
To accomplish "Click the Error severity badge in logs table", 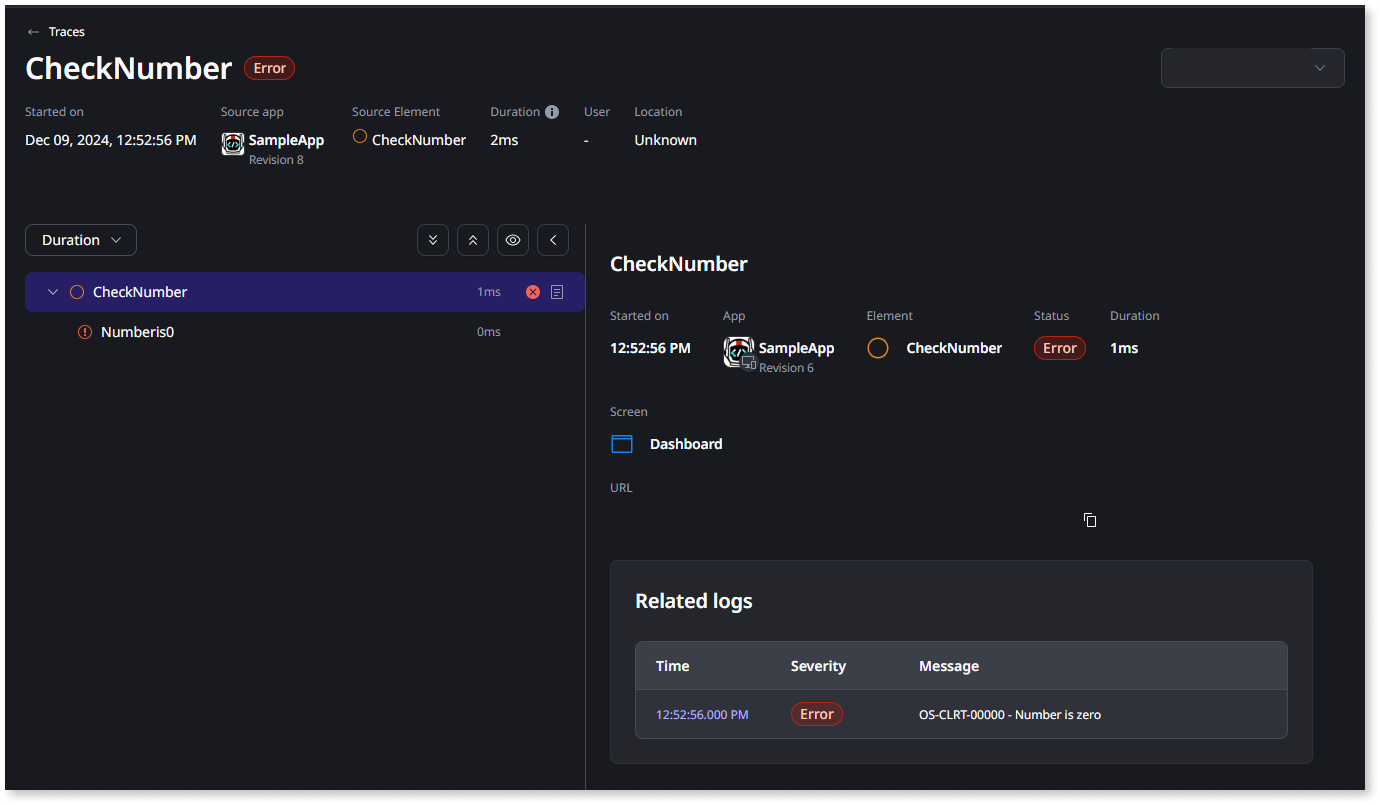I will (817, 714).
